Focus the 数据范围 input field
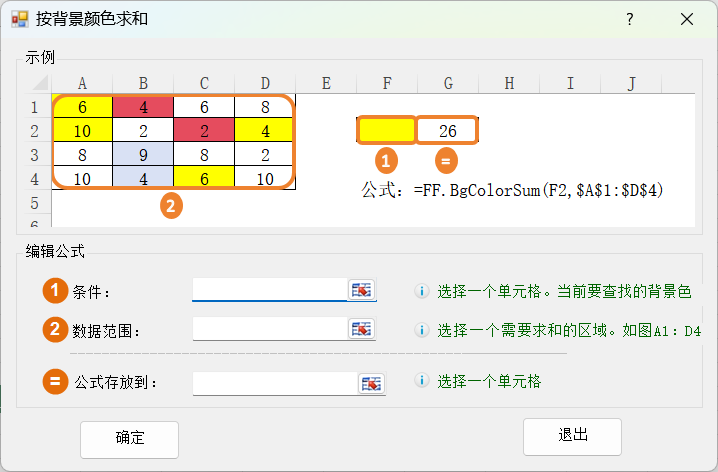This screenshot has height=472, width=718. pos(269,329)
